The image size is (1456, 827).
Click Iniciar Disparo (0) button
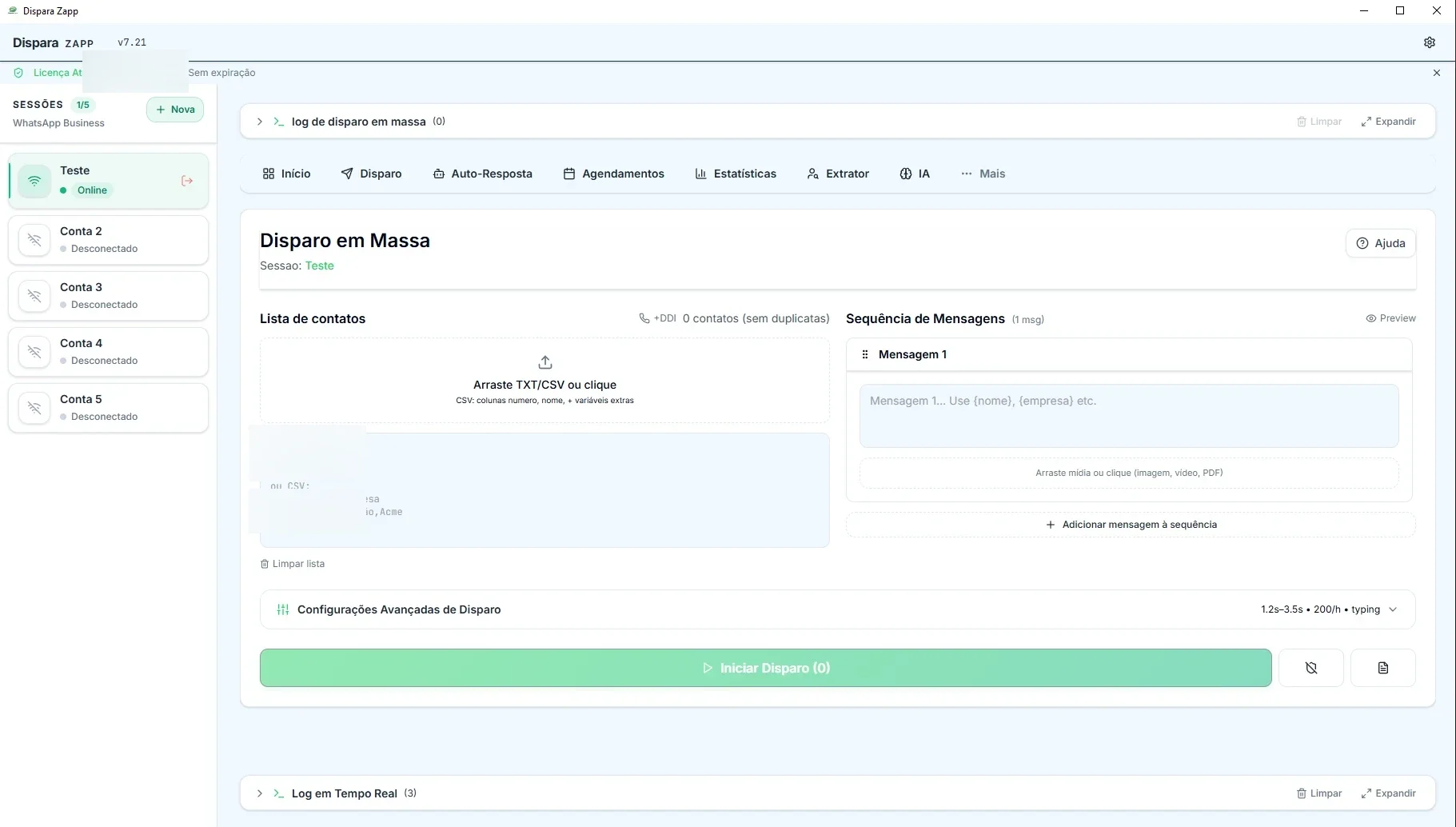click(x=766, y=668)
